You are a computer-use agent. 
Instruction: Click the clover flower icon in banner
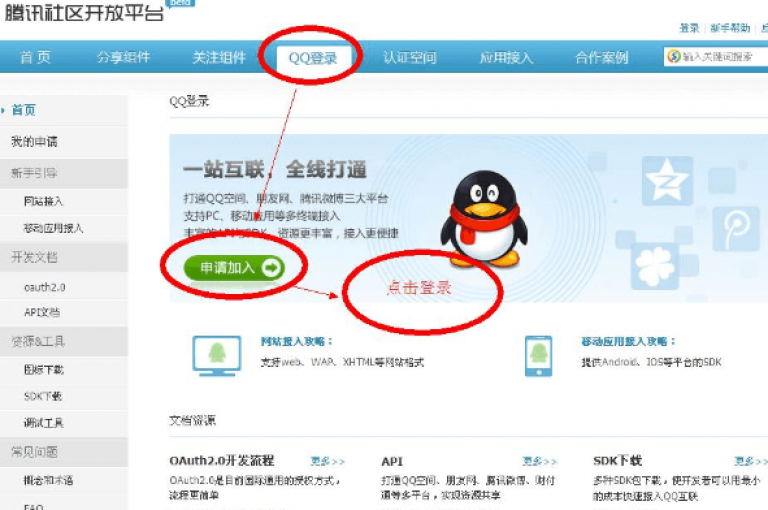654,267
